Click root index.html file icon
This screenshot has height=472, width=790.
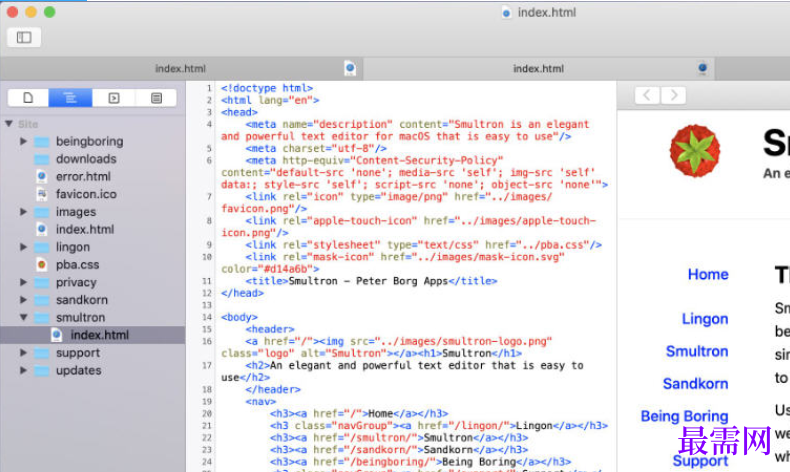pyautogui.click(x=42, y=229)
